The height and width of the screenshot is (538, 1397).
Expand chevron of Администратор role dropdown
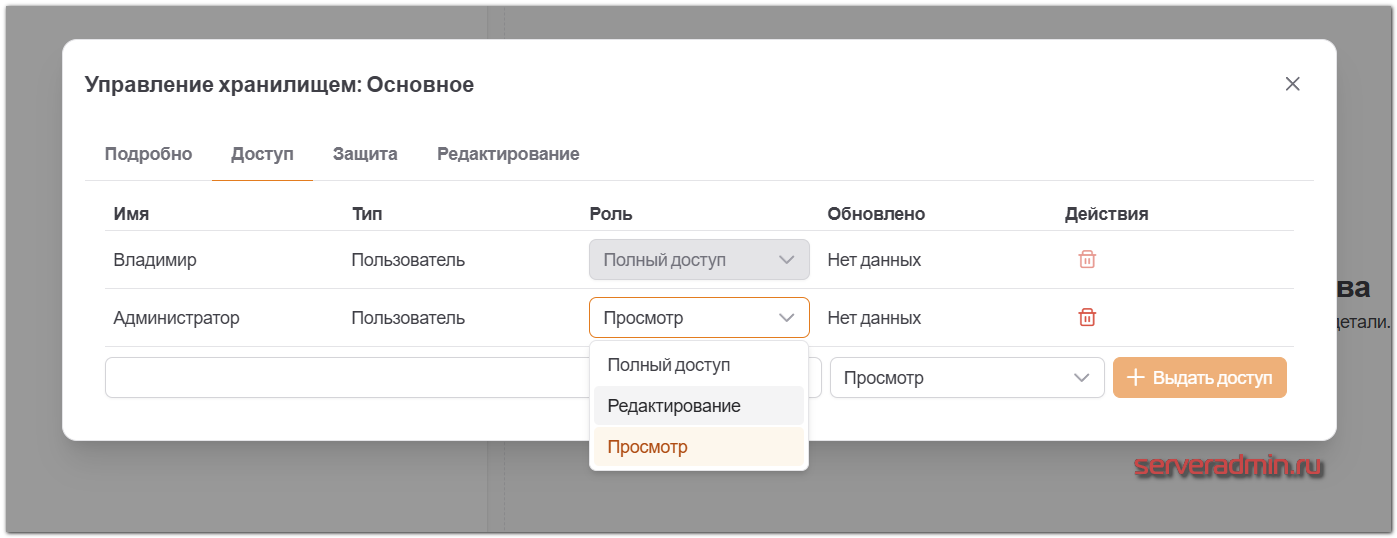(x=785, y=318)
